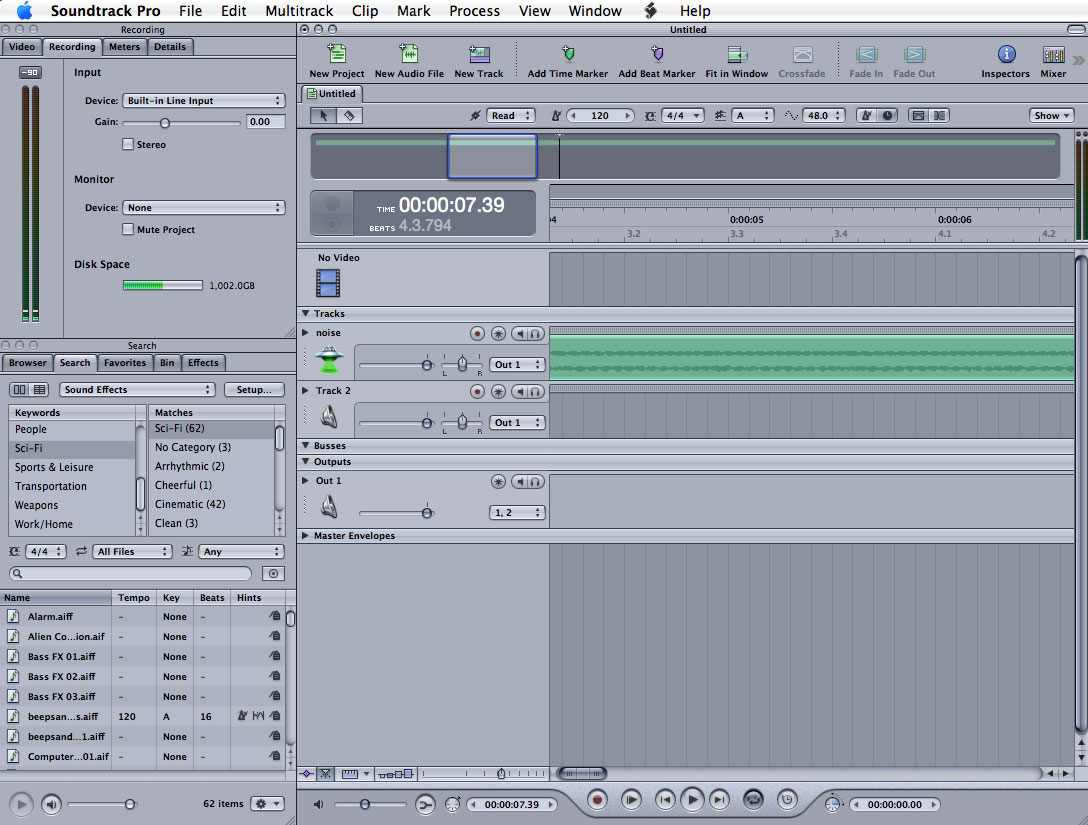Screen dimensions: 1088x825
Task: Select the Weapons keyword
Action: click(x=71, y=505)
